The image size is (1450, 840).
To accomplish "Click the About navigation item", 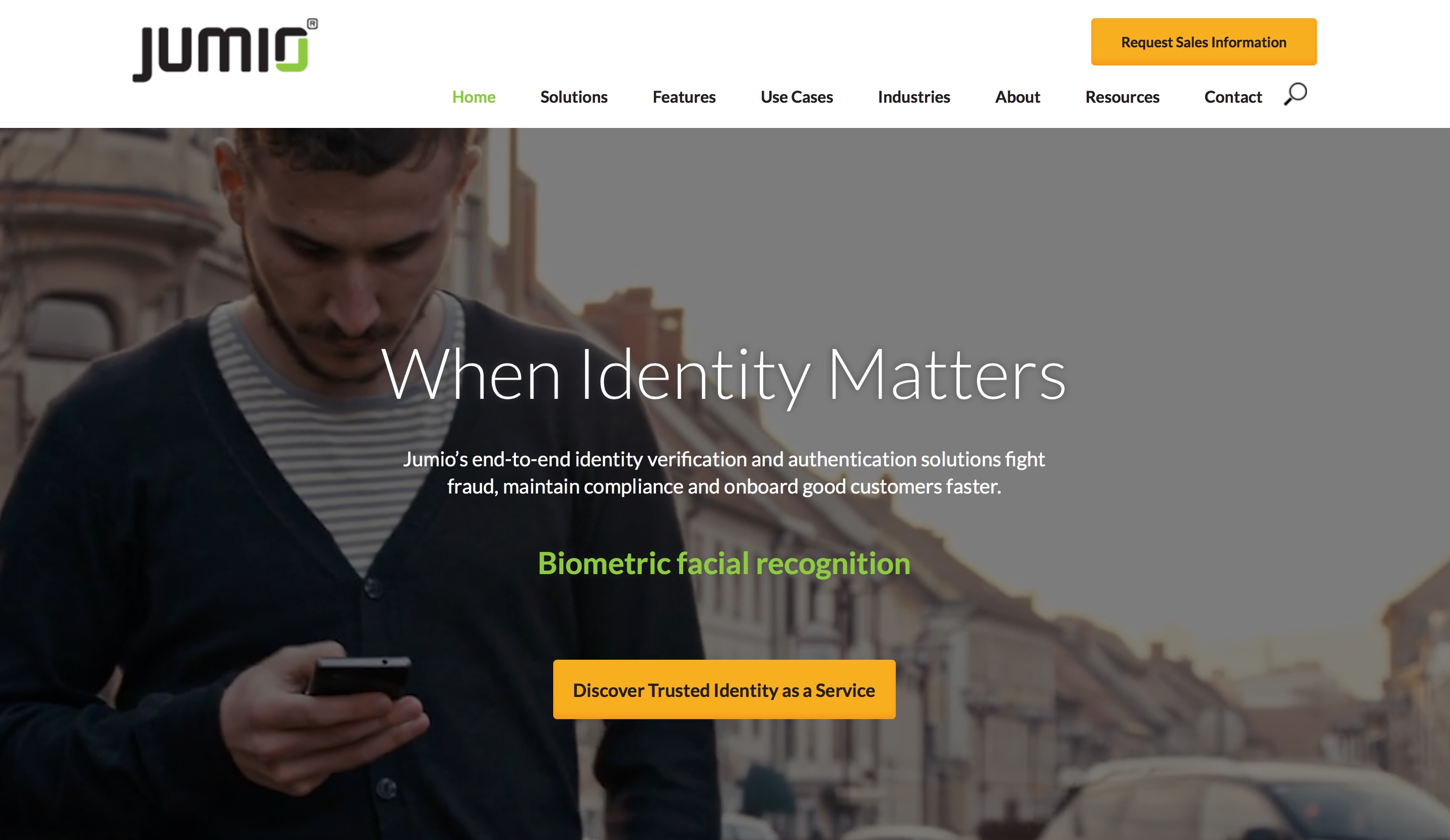I will pos(1016,96).
